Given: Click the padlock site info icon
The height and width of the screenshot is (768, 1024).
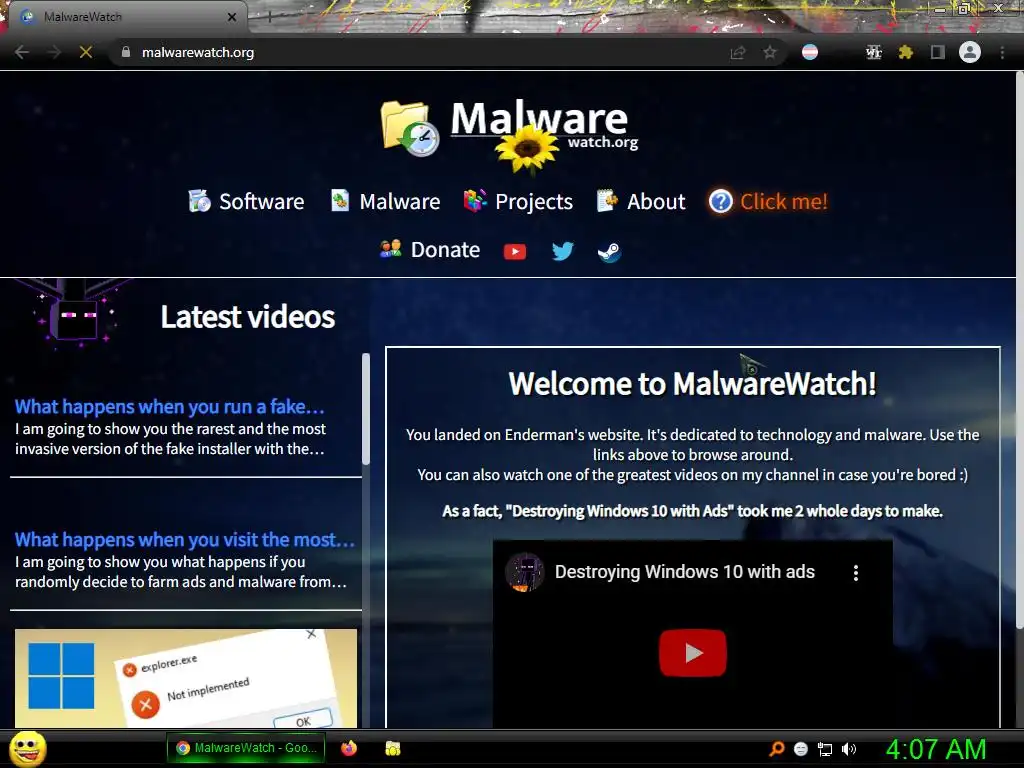Looking at the screenshot, I should pos(125,52).
